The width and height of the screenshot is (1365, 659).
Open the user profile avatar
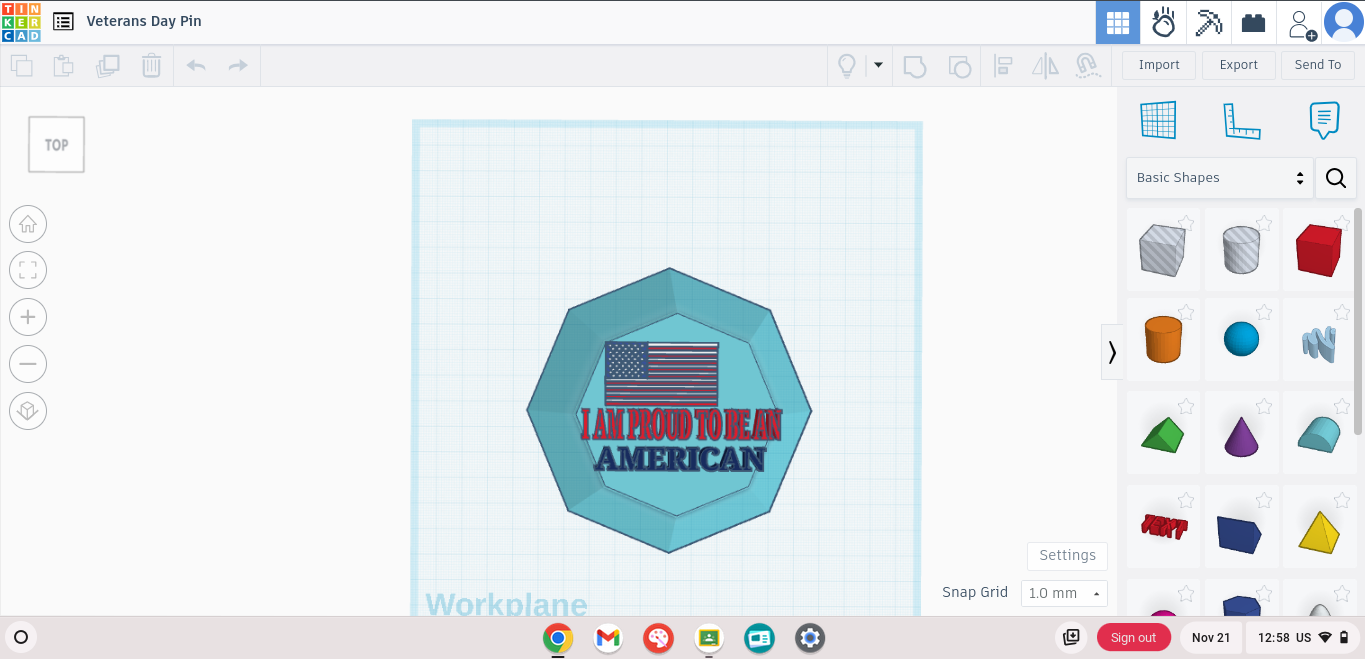[x=1344, y=22]
